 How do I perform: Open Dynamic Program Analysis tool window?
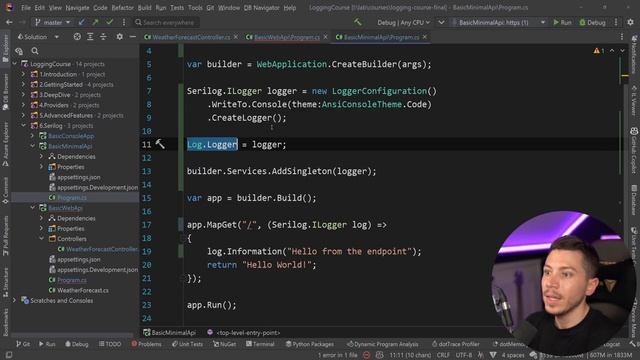click(382, 344)
